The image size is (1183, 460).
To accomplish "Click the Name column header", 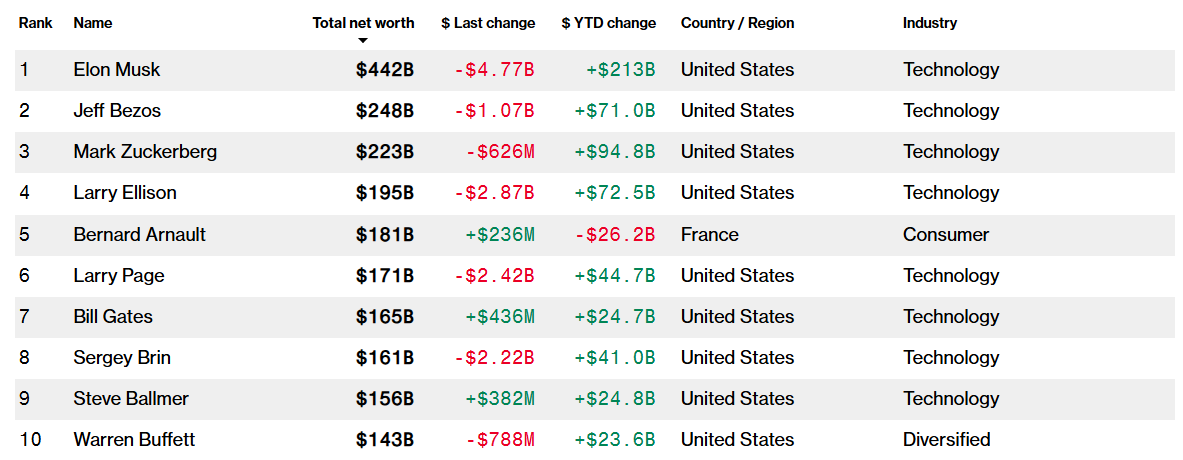I will pos(93,23).
